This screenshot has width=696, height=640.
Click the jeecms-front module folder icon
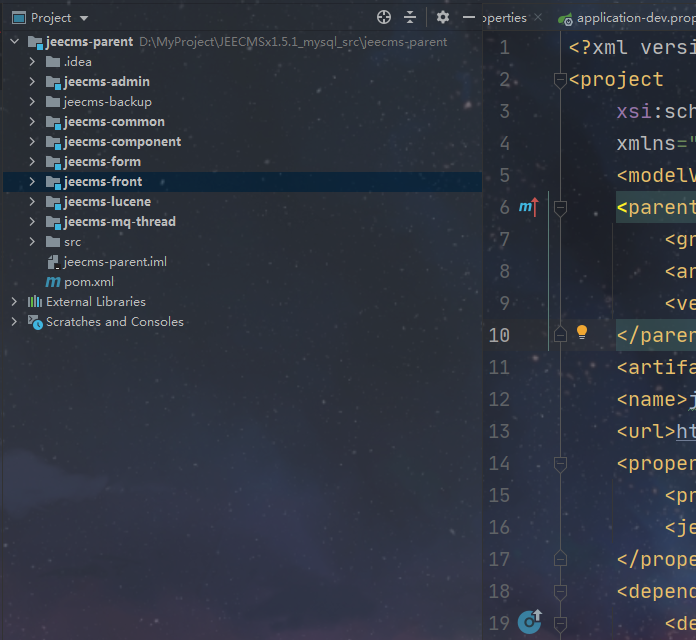tap(53, 182)
